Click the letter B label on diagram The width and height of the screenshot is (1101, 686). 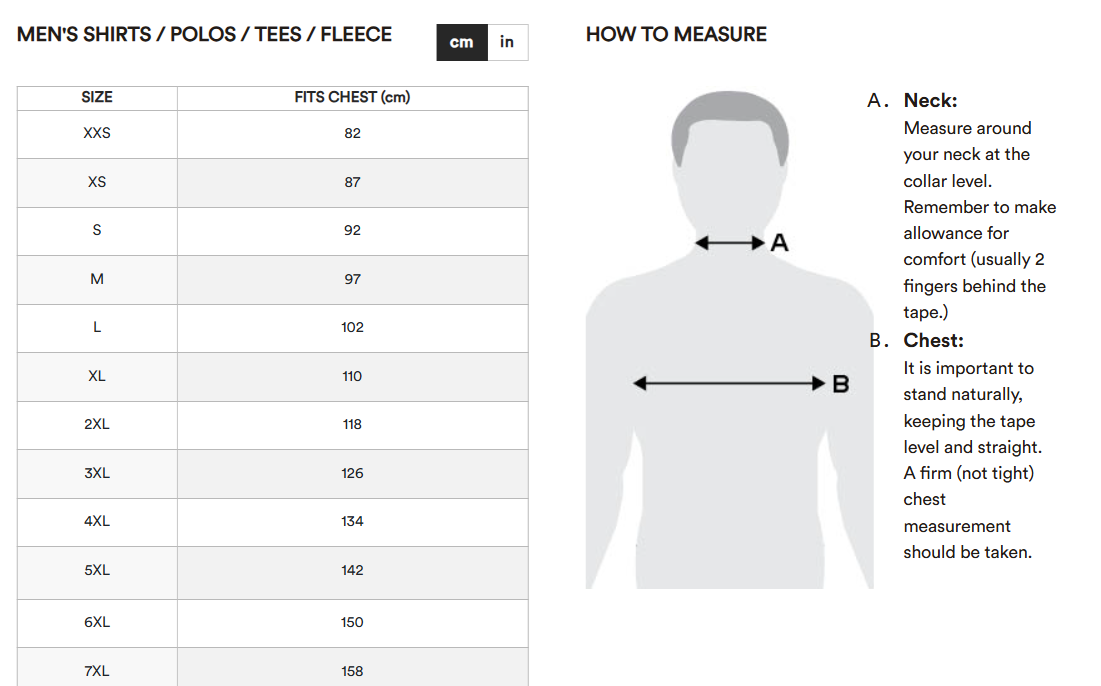(840, 384)
